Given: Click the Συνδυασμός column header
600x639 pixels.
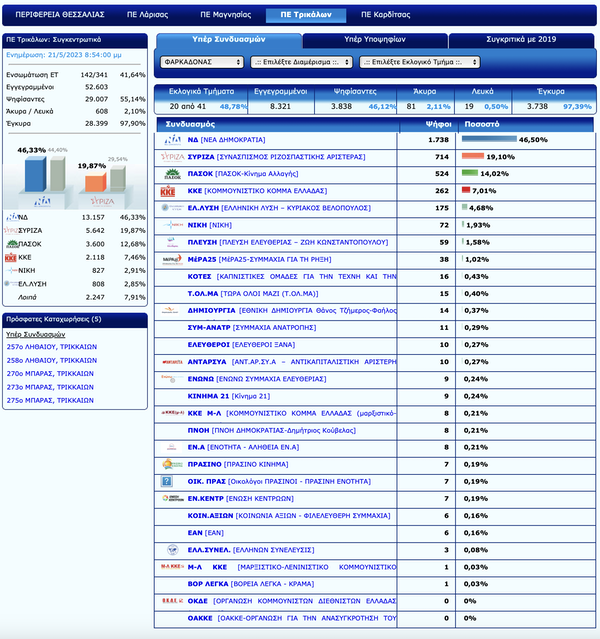Looking at the screenshot, I should coord(277,124).
